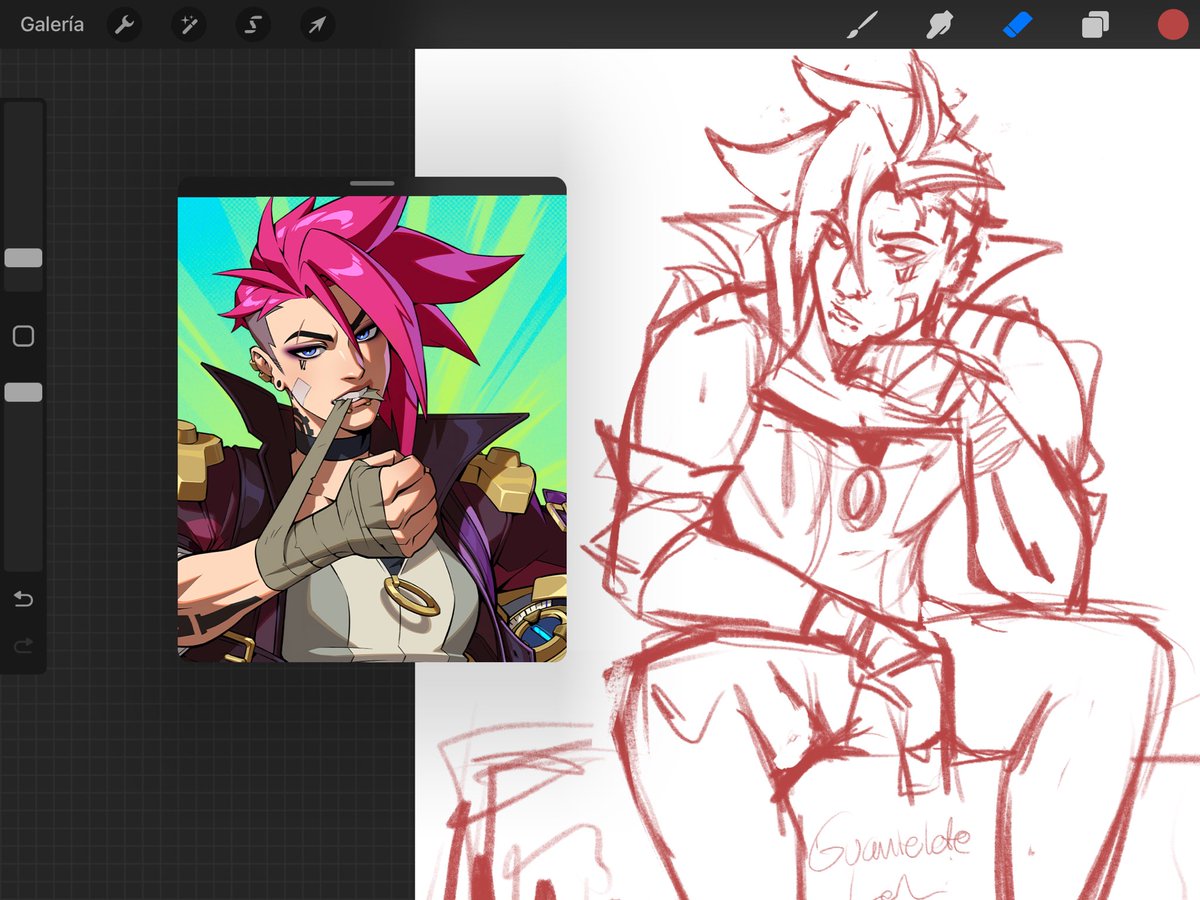Select the Brush tool
Viewport: 1200px width, 900px height.
click(862, 24)
